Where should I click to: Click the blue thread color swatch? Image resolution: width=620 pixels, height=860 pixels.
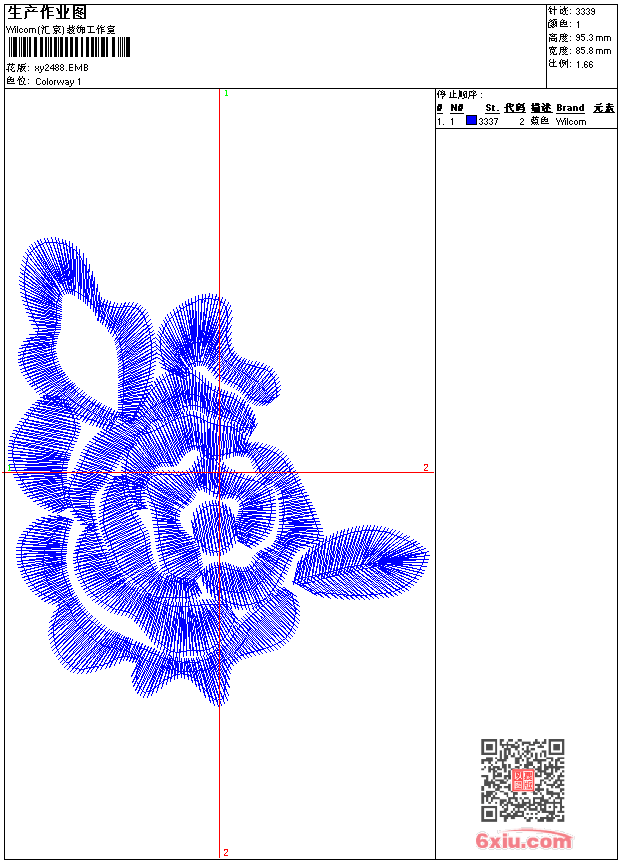[x=471, y=120]
